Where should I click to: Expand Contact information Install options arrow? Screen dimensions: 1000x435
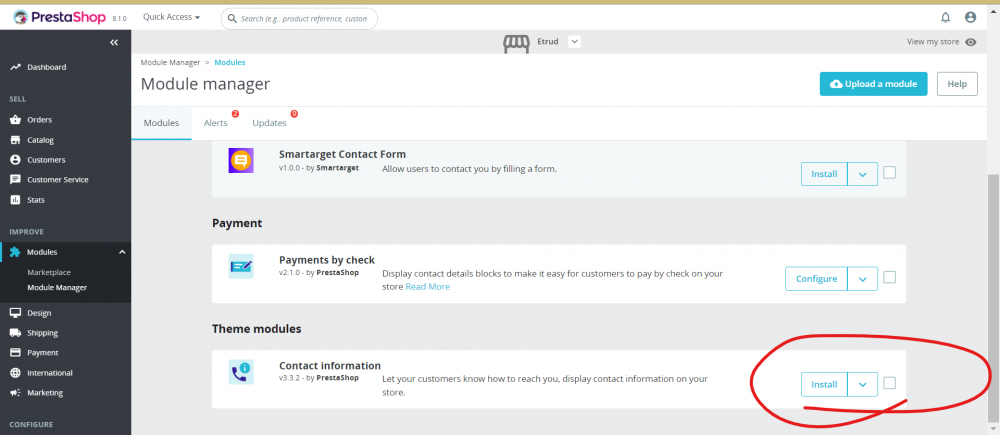863,385
